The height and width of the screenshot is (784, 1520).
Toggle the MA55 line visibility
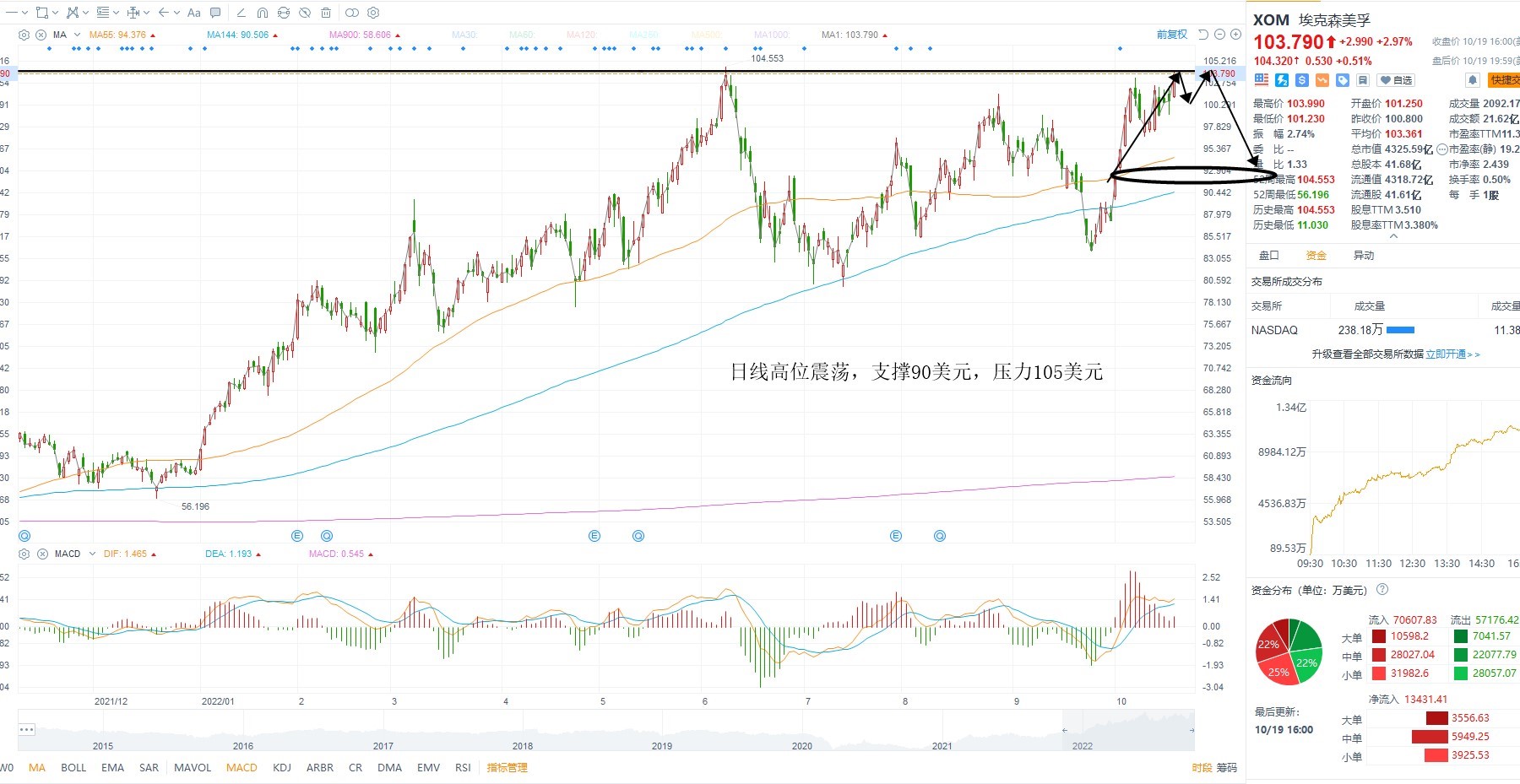[118, 35]
